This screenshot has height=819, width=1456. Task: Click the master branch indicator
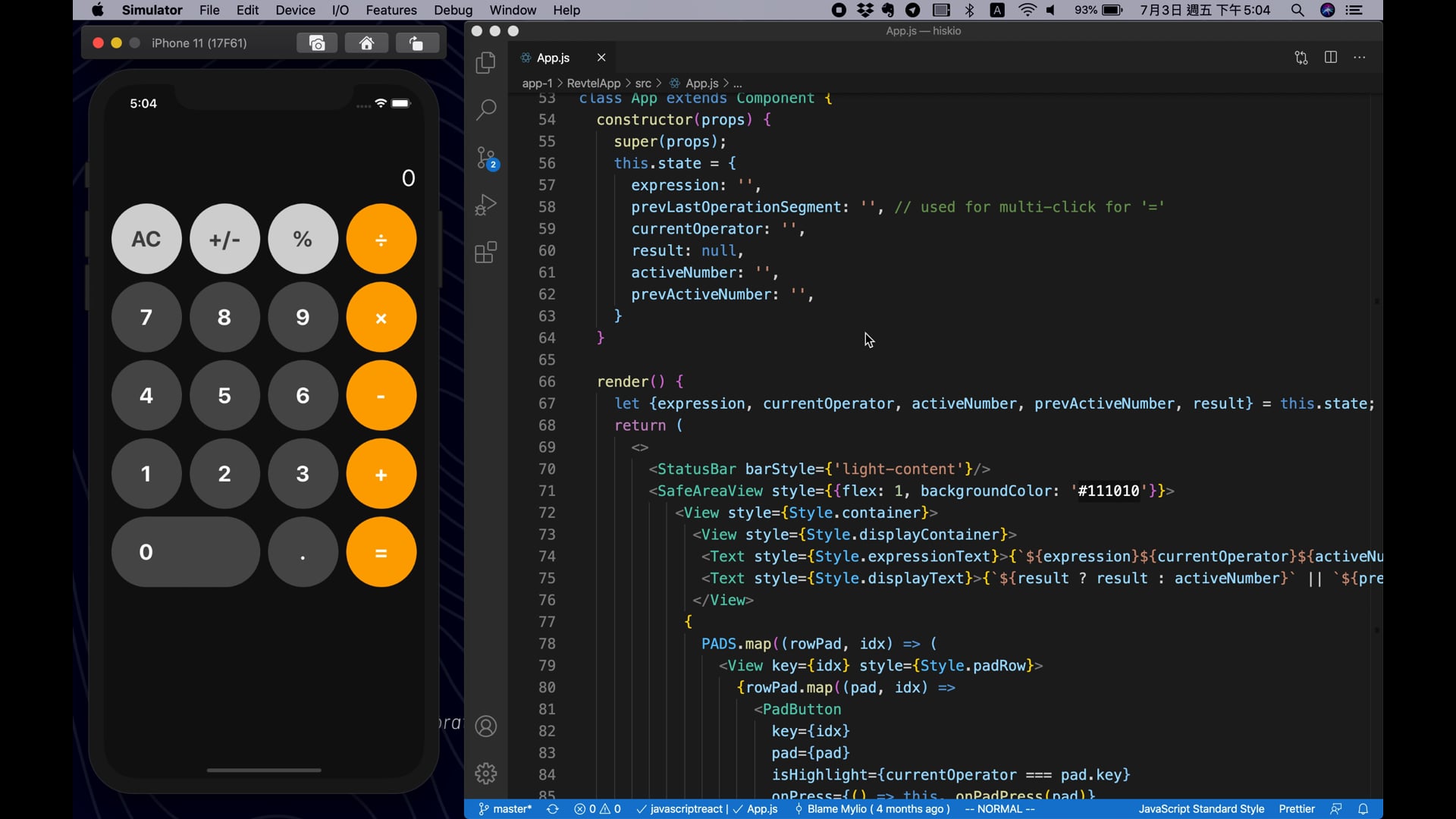pos(505,809)
